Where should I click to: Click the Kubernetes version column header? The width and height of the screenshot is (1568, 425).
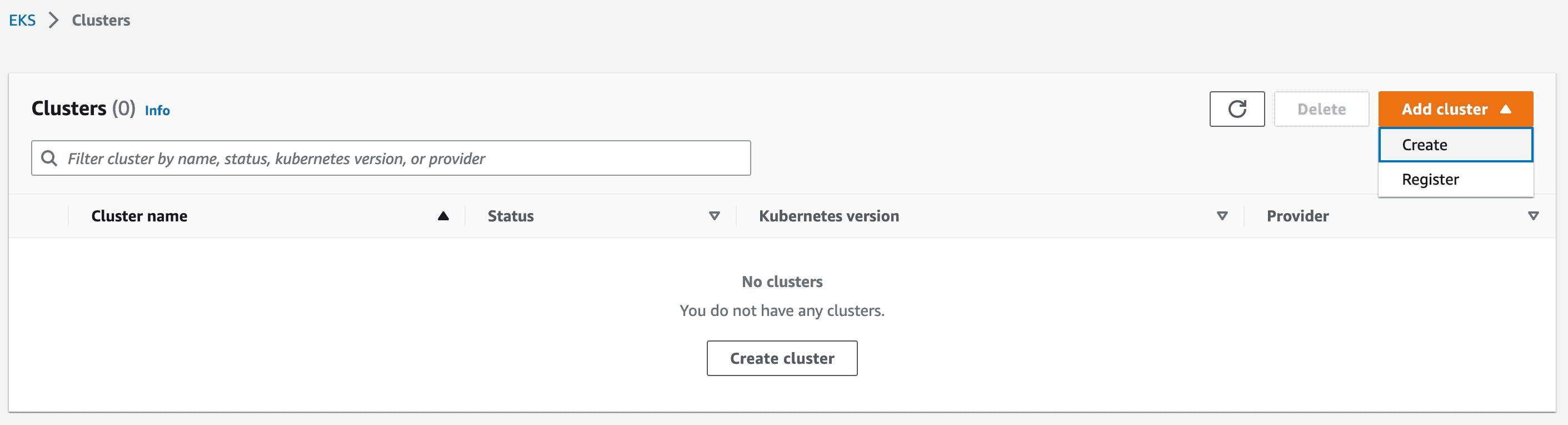(828, 216)
